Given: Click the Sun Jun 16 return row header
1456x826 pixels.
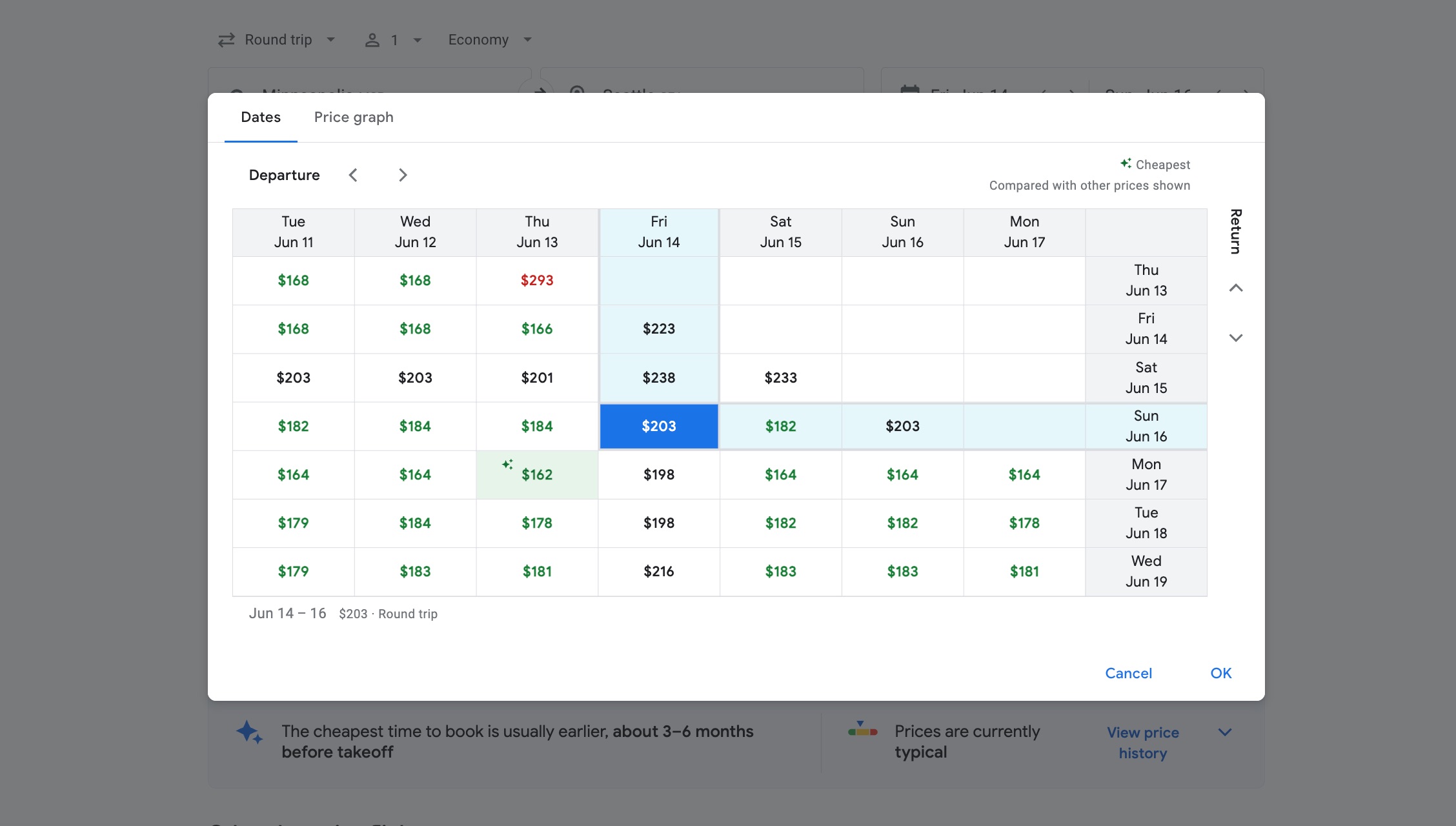Looking at the screenshot, I should coord(1146,426).
